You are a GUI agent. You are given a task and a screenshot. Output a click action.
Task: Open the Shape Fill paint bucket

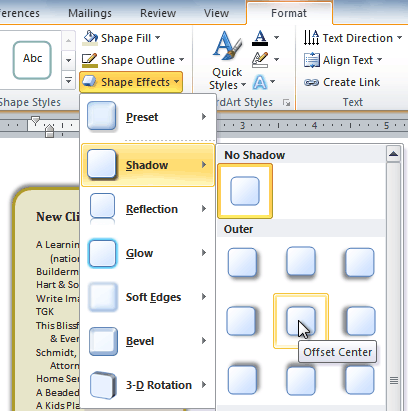90,38
